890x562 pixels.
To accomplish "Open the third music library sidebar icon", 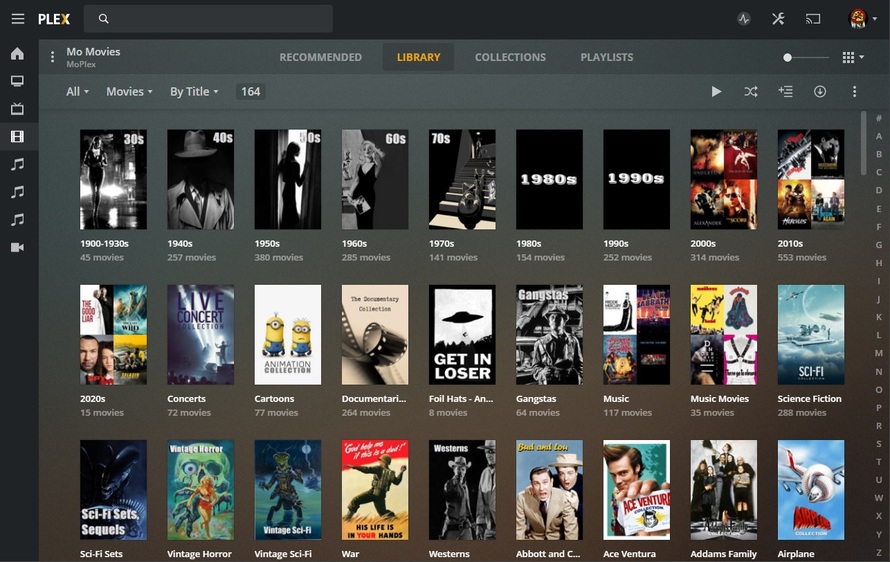I will pyautogui.click(x=18, y=219).
